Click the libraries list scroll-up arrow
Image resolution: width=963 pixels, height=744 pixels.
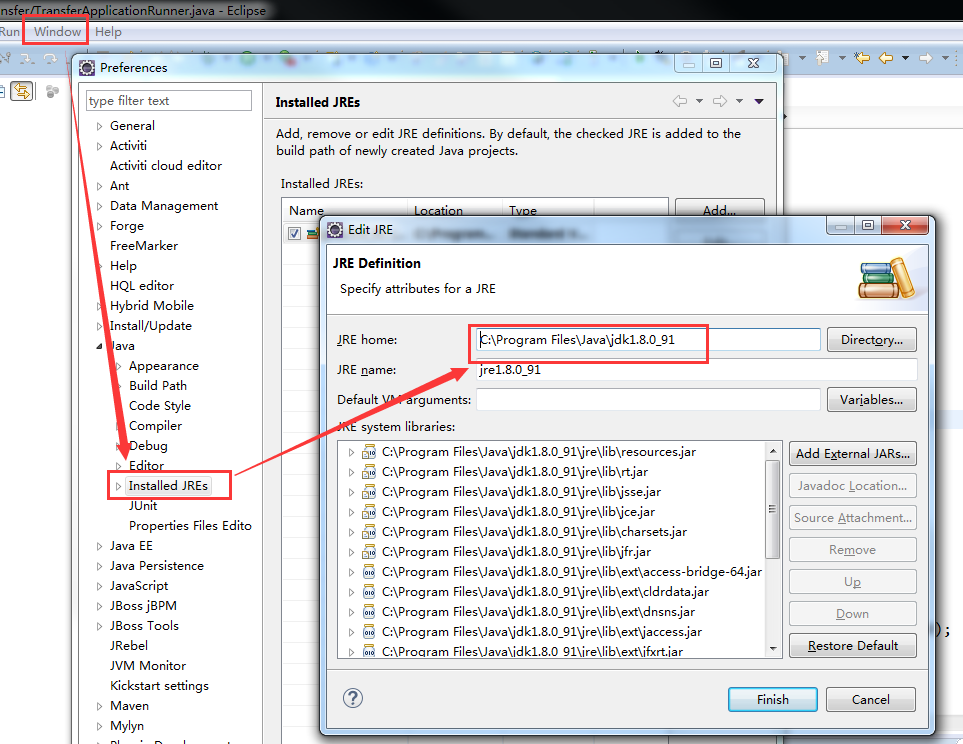pyautogui.click(x=773, y=451)
